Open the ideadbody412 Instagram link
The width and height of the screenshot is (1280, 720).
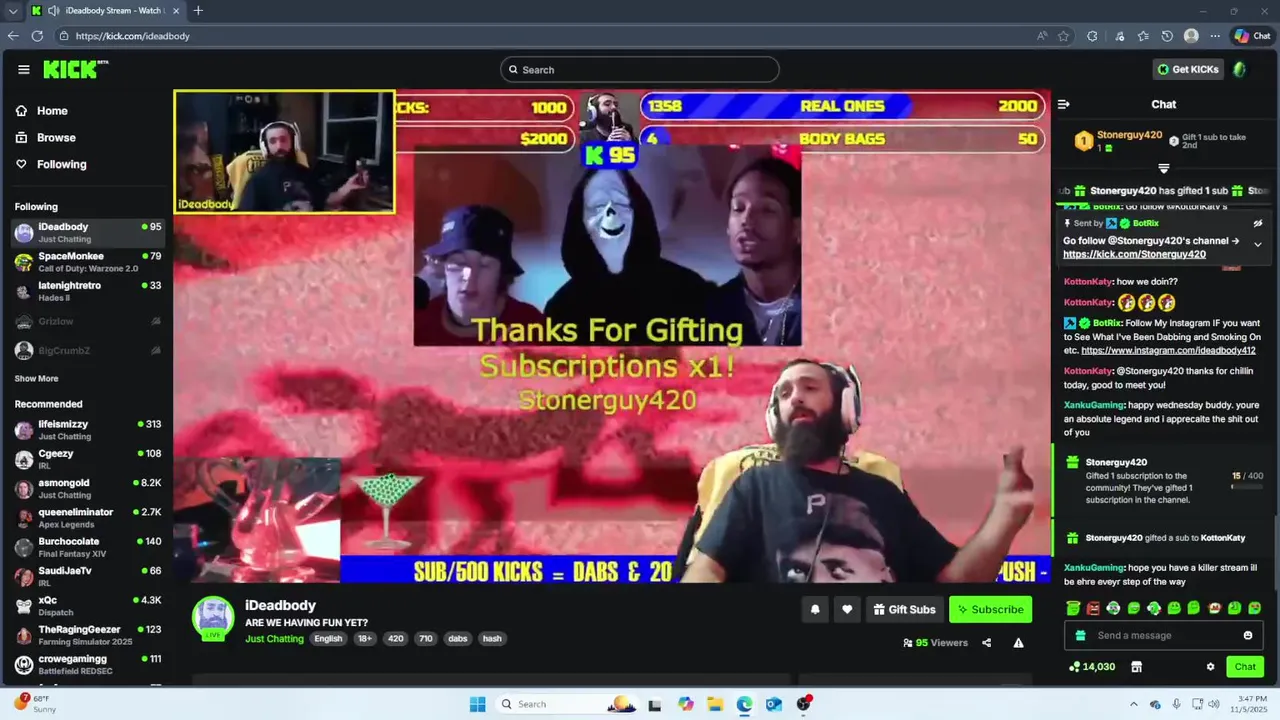[x=1168, y=351]
